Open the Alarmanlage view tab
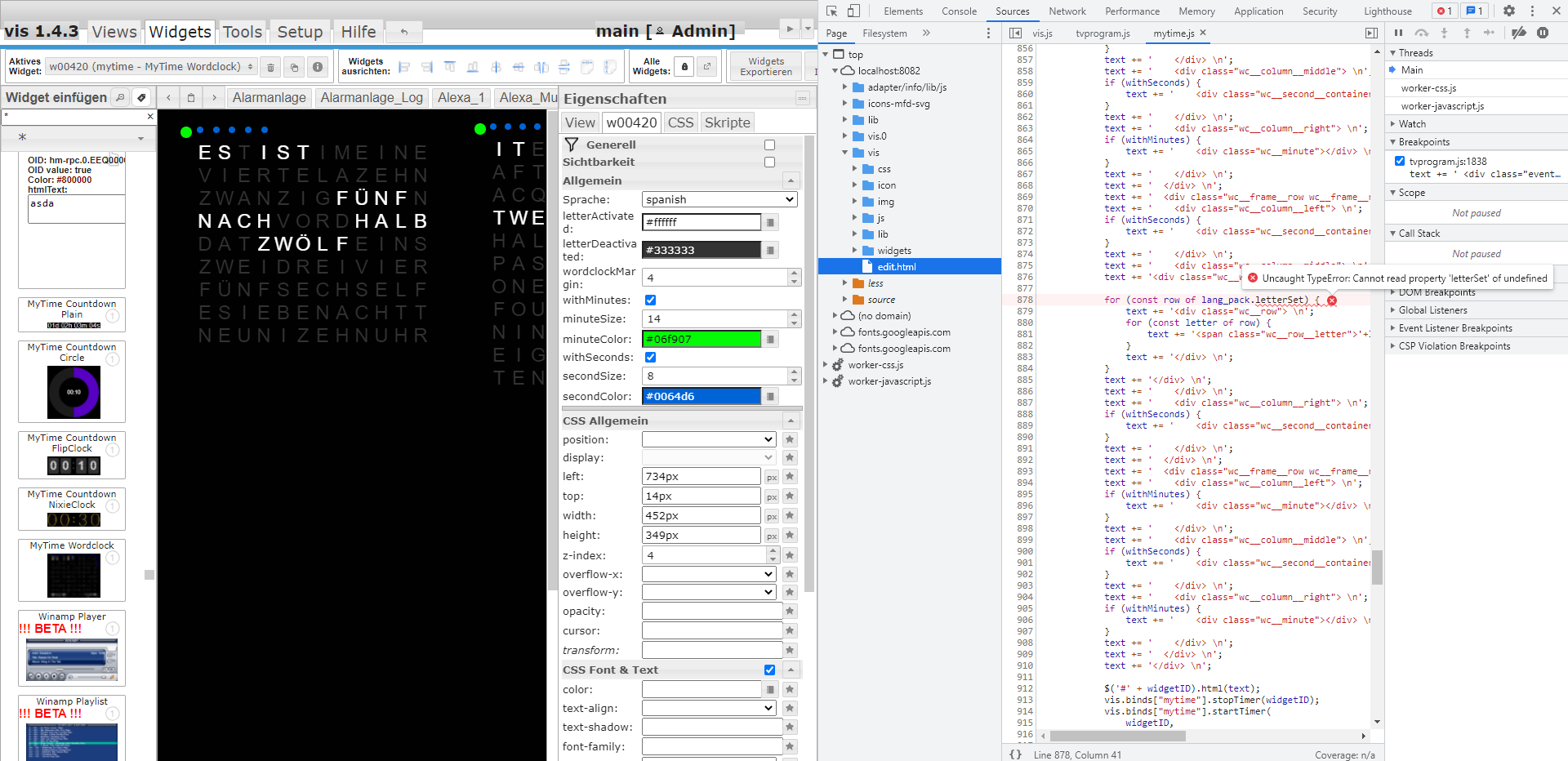Image resolution: width=1568 pixels, height=761 pixels. tap(269, 97)
